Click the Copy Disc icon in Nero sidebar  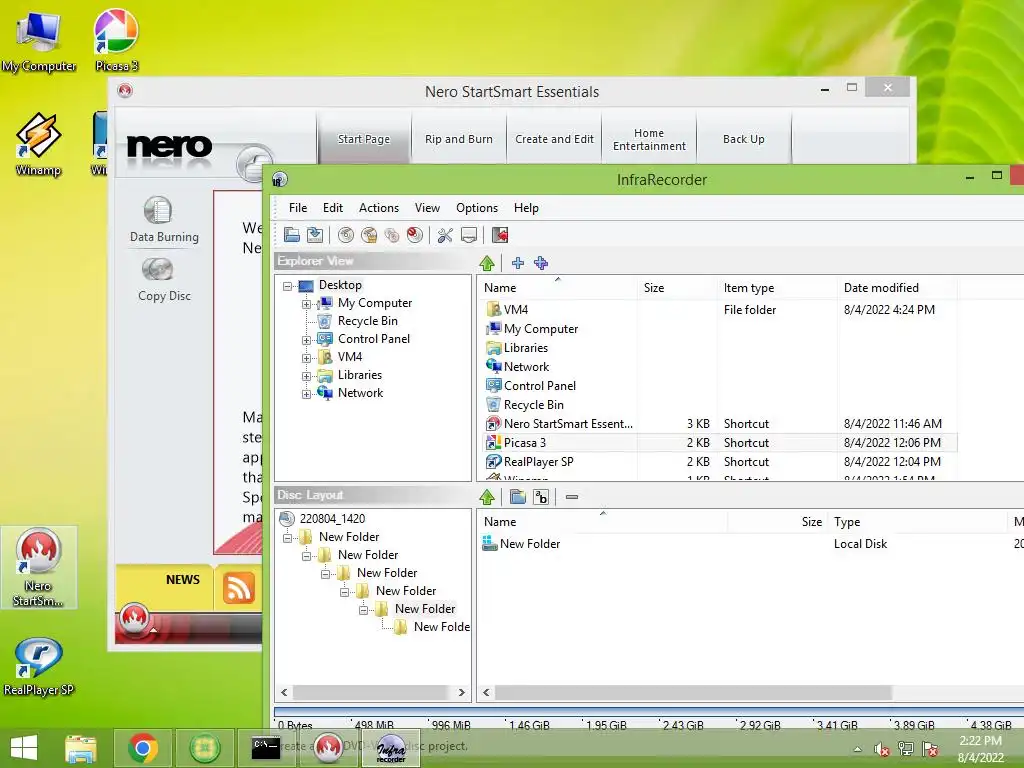click(157, 269)
